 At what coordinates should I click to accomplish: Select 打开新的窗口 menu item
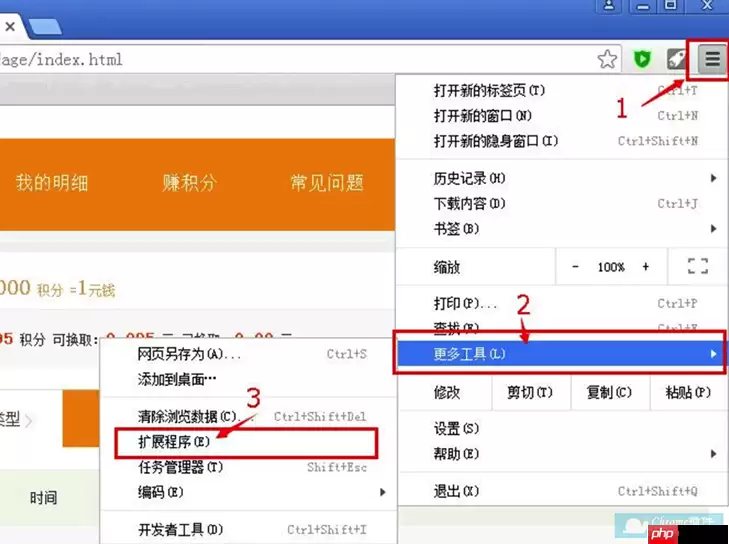pyautogui.click(x=563, y=115)
